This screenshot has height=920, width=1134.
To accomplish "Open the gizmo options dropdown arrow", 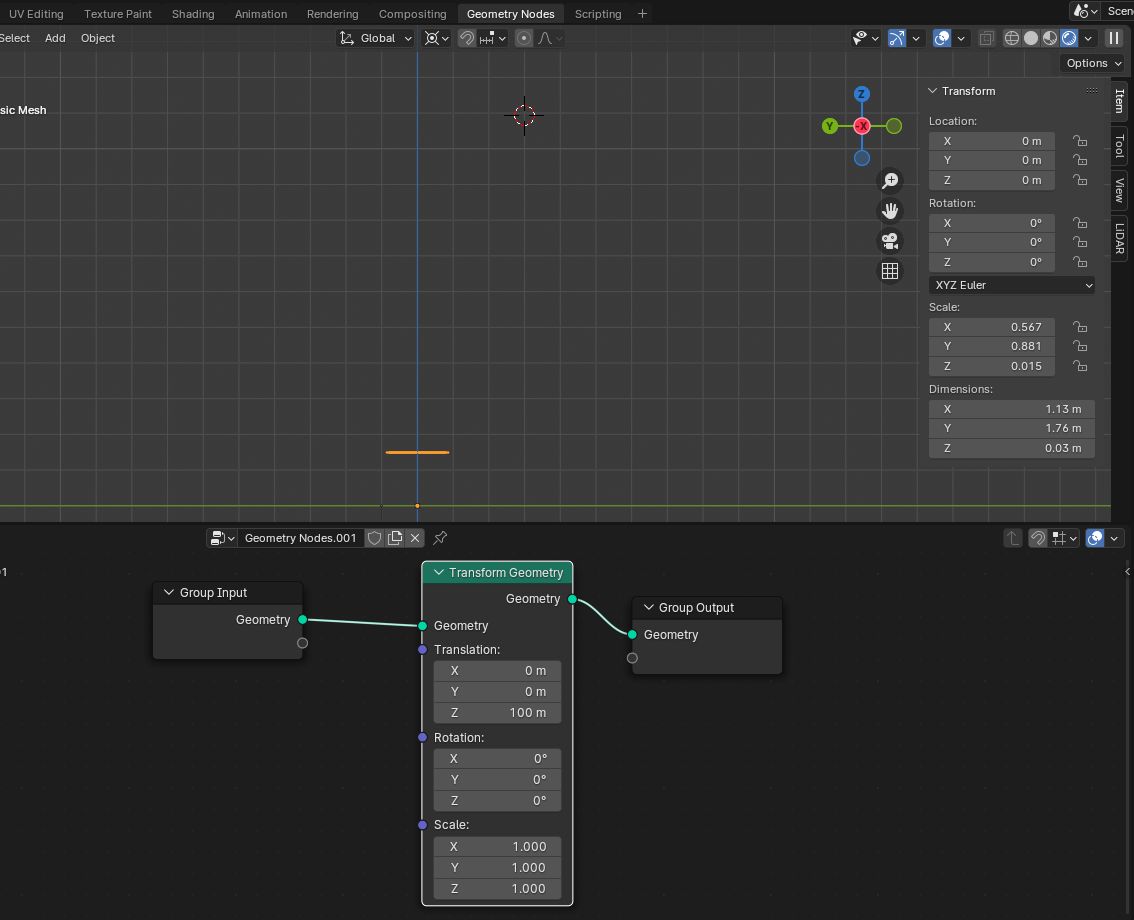I will click(x=916, y=38).
